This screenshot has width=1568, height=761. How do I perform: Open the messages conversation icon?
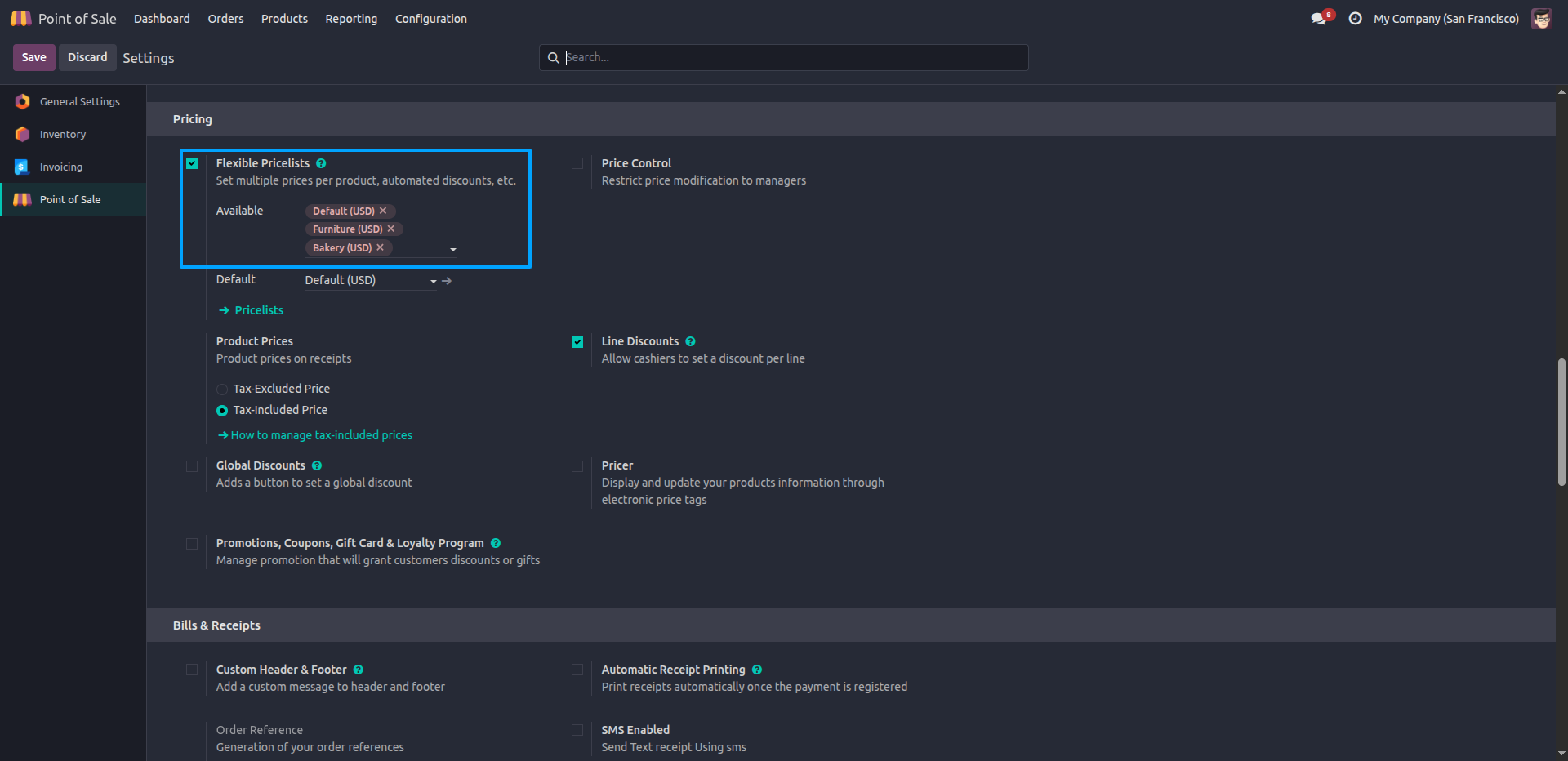(x=1319, y=19)
